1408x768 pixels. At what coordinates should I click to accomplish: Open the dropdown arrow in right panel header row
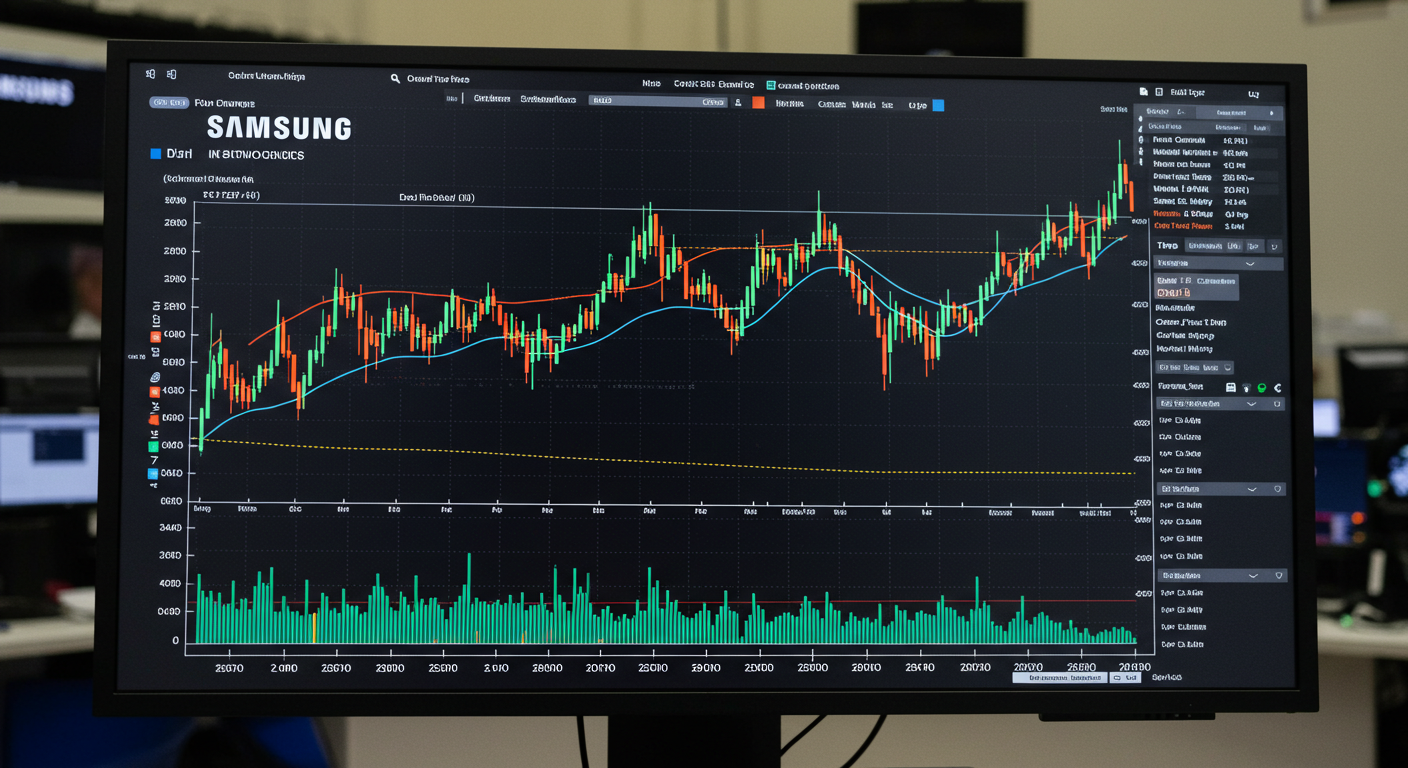(x=1272, y=113)
